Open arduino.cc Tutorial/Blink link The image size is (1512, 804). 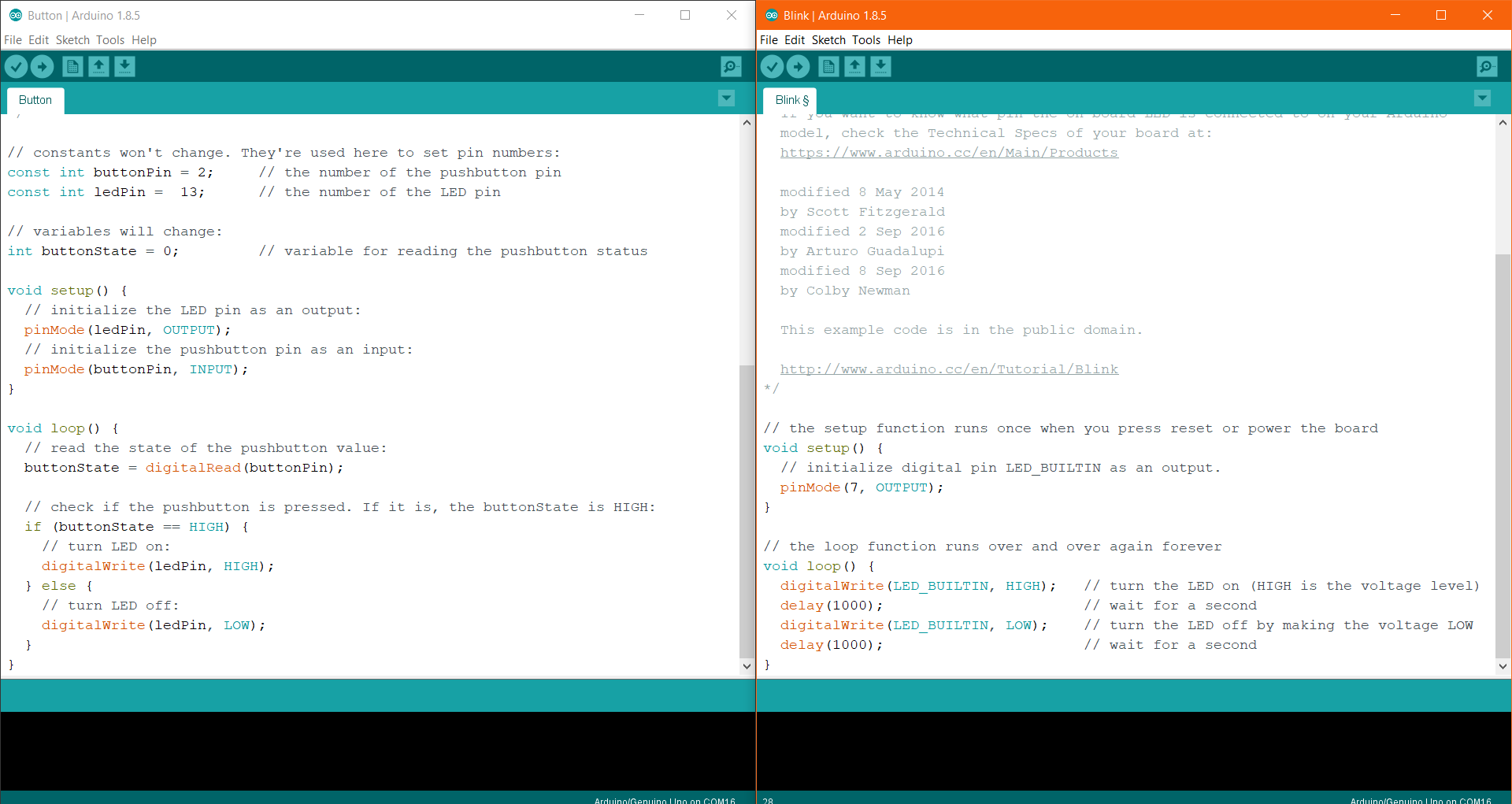(949, 369)
